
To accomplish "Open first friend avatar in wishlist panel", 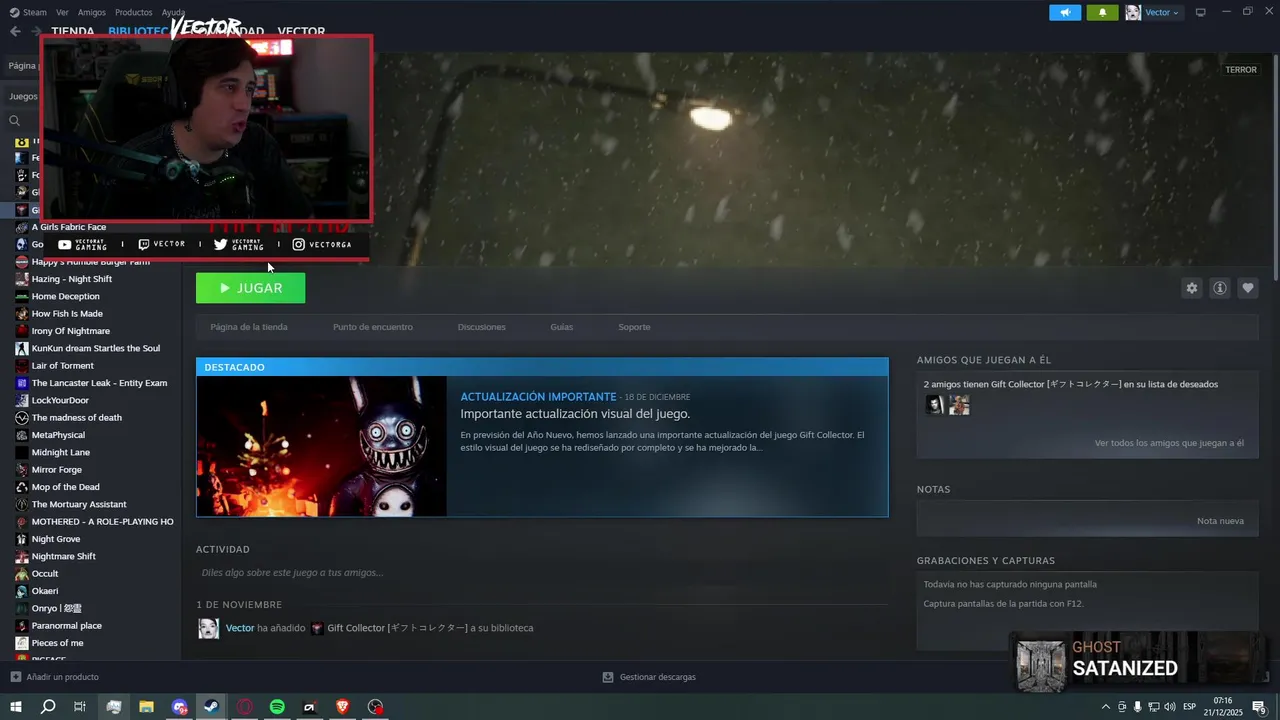I will [x=935, y=405].
